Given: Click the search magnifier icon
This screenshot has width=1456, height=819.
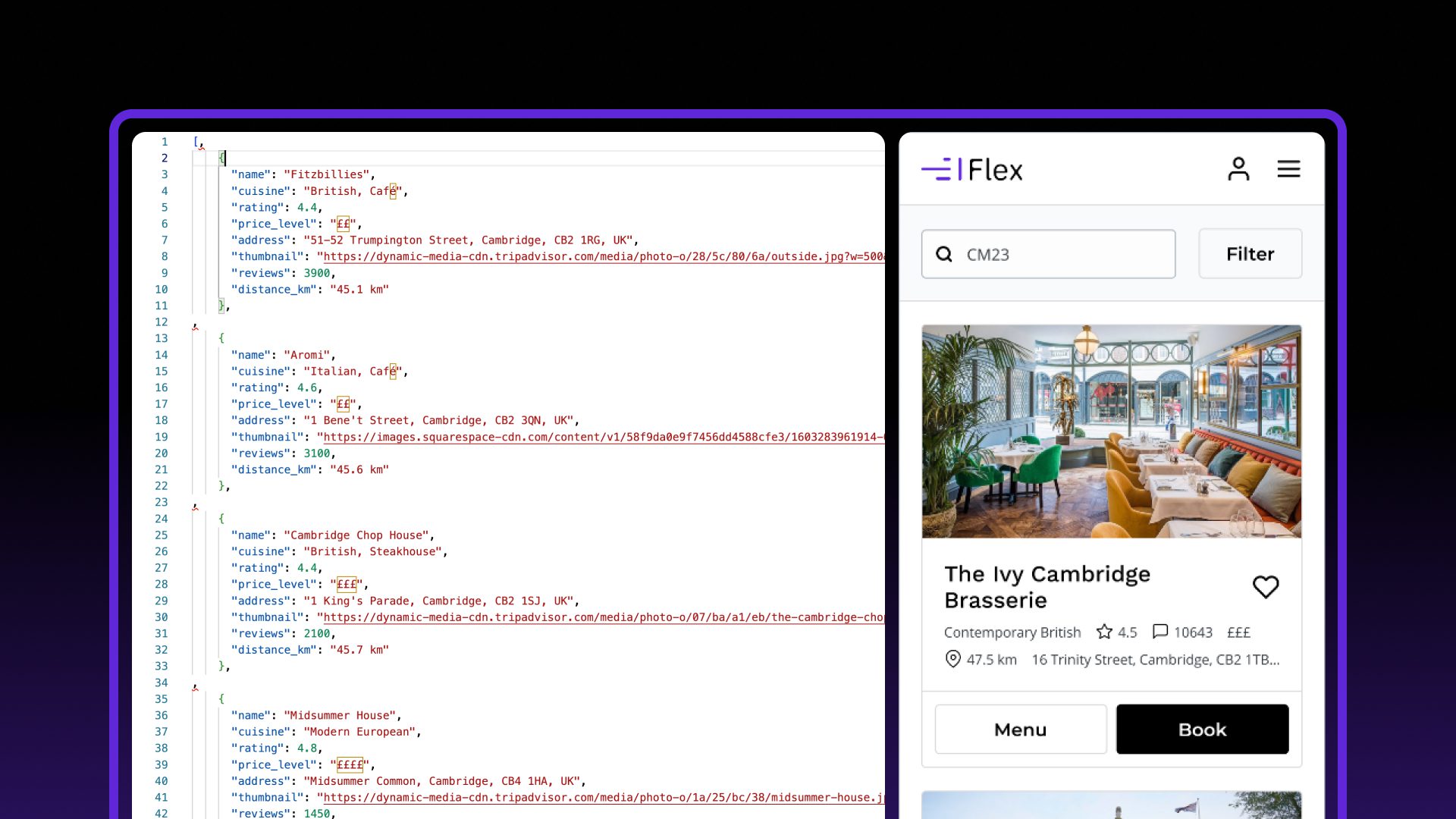Looking at the screenshot, I should pos(943,254).
